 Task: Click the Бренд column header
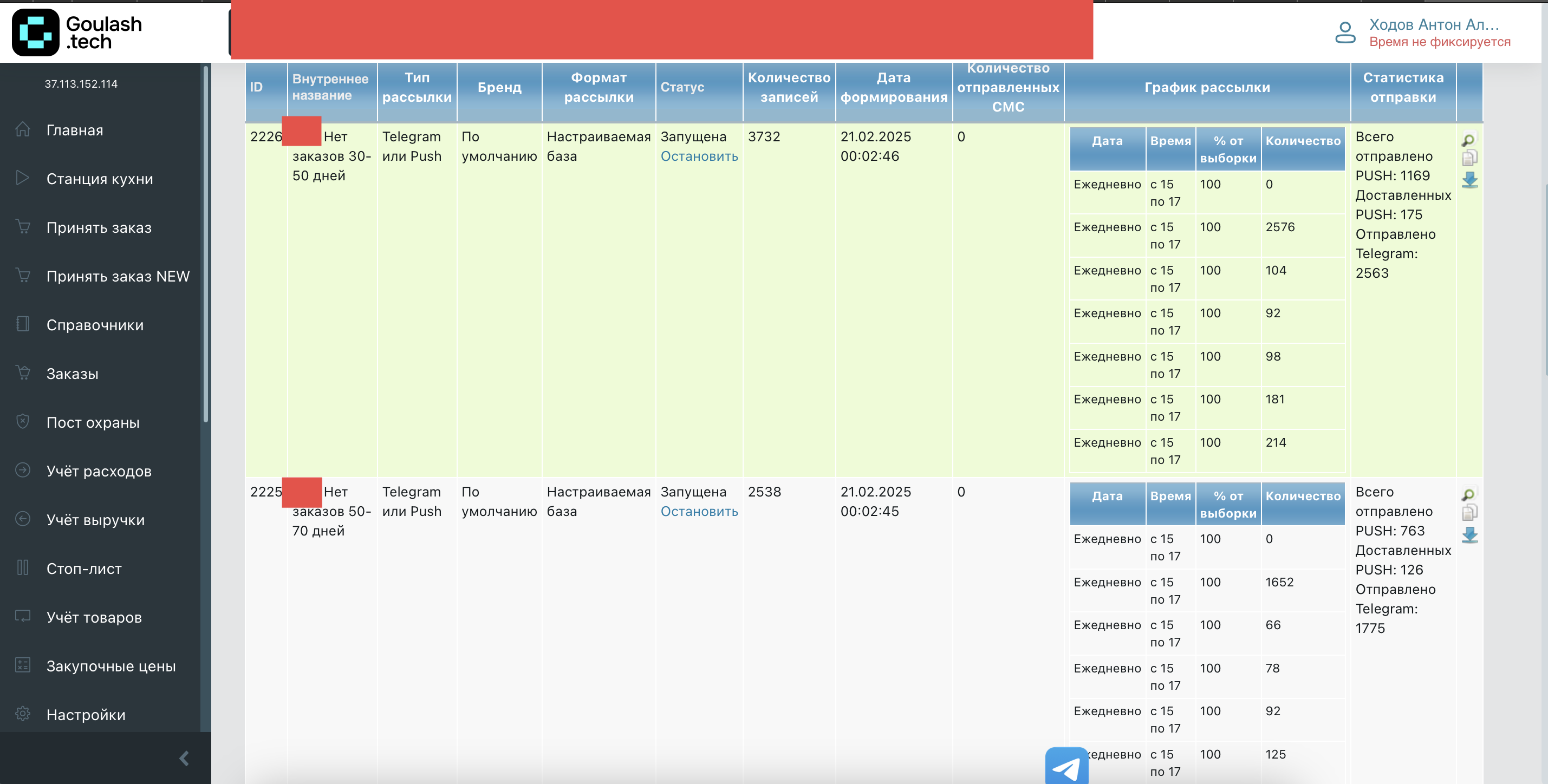(x=499, y=87)
